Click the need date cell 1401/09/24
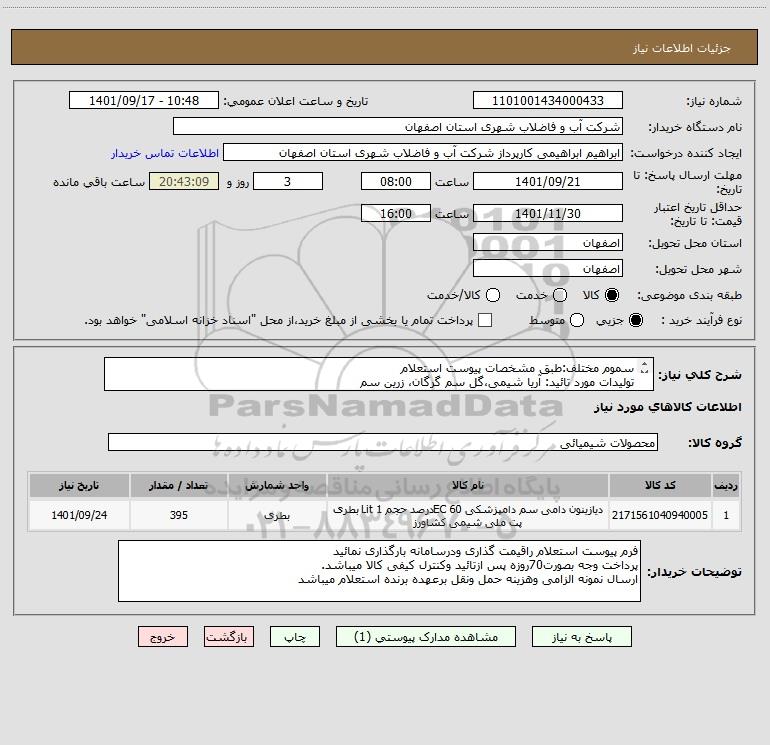Viewport: 770px width, 745px height. point(79,515)
